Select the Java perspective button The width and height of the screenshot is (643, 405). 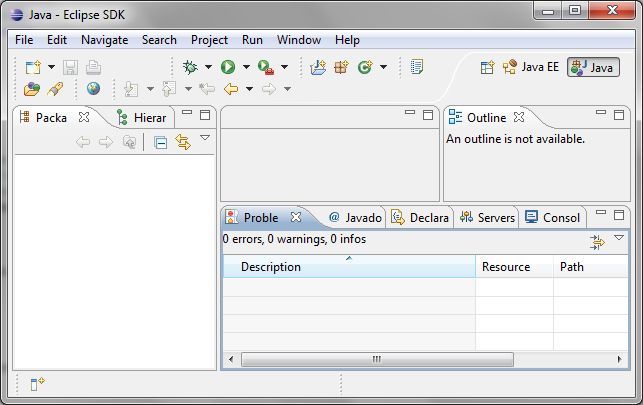pos(593,68)
